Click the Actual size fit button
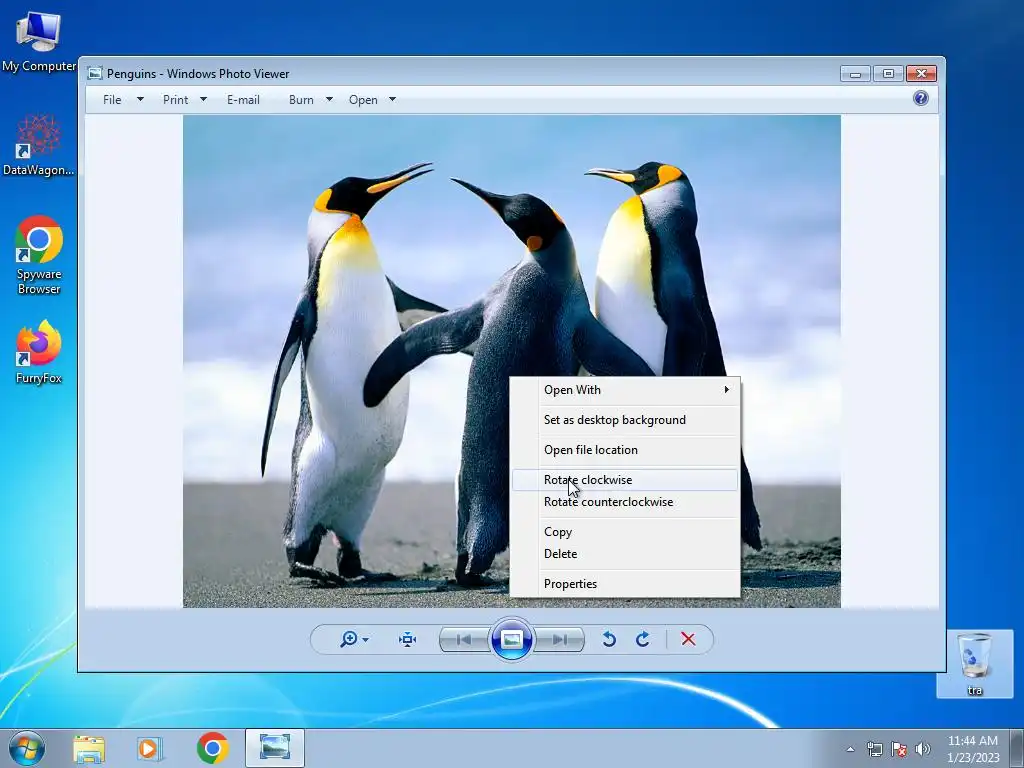1024x768 pixels. coord(408,639)
